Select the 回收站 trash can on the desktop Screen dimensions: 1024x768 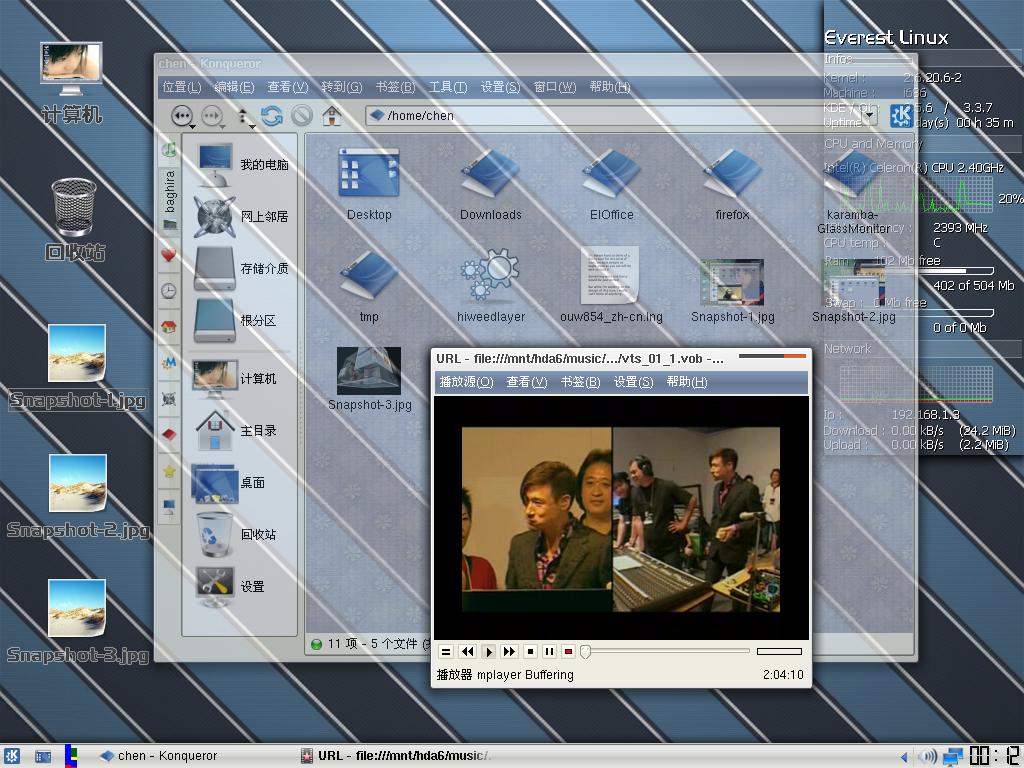(x=74, y=219)
